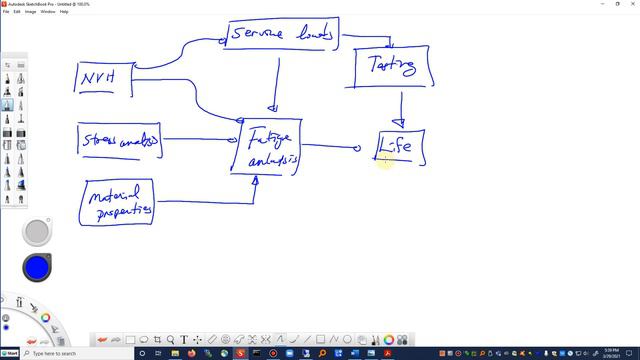Click the Undo arrow in bottom toolbar
Screen dimensions: 640x360
pos(102,340)
